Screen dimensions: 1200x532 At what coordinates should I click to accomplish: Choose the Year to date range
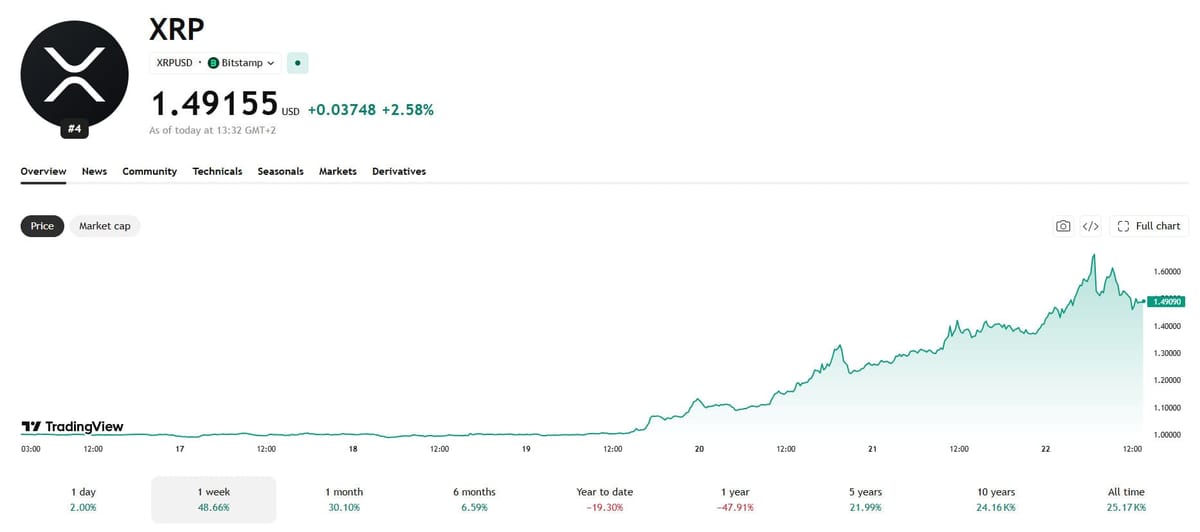click(x=604, y=499)
